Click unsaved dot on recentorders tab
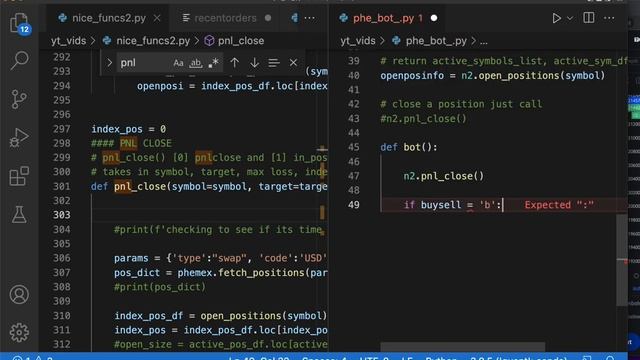This screenshot has height=360, width=640. pyautogui.click(x=268, y=18)
